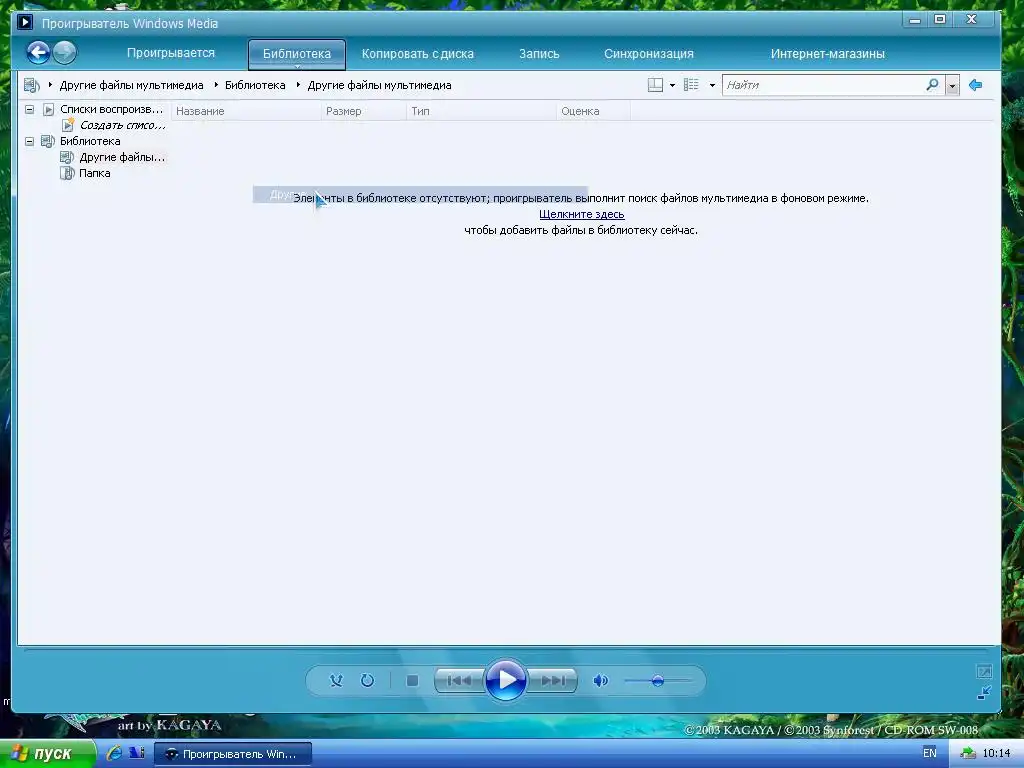Toggle repeat mode

click(x=367, y=680)
